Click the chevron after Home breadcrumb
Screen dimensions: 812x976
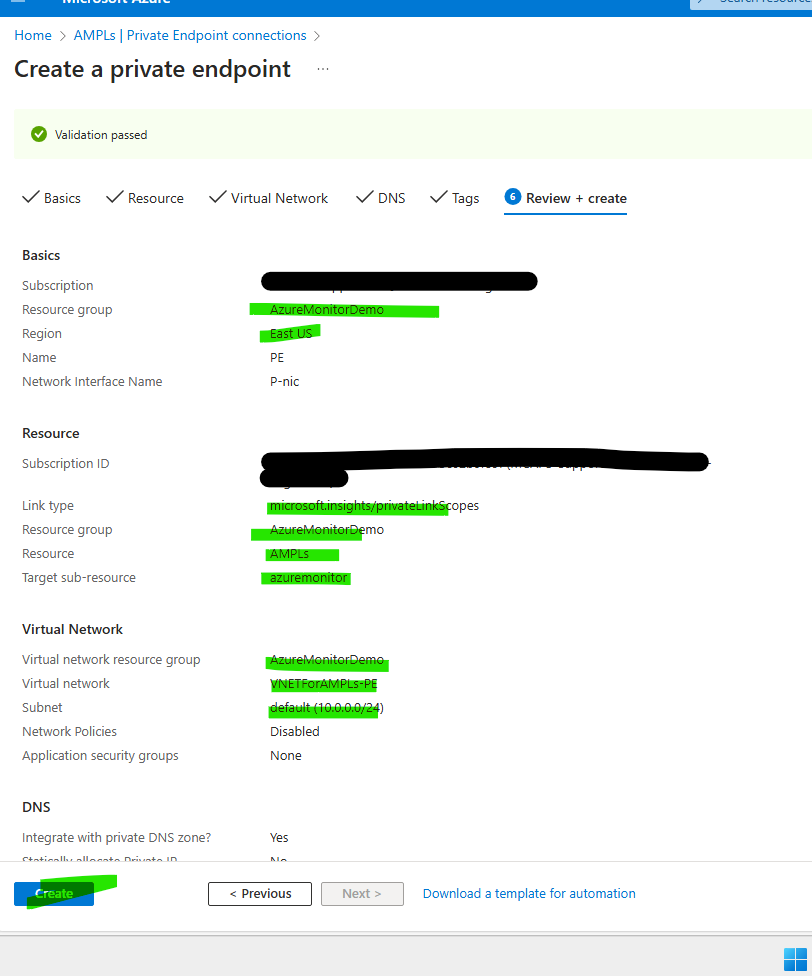pyautogui.click(x=62, y=36)
